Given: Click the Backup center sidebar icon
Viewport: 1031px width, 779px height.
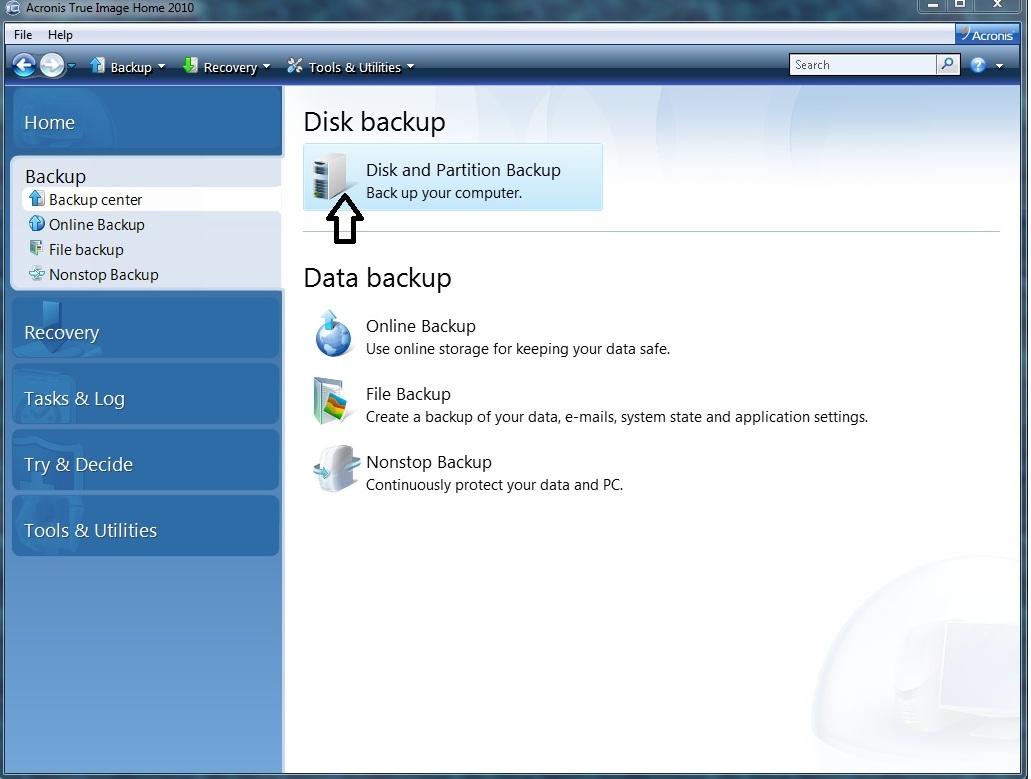Looking at the screenshot, I should (37, 198).
